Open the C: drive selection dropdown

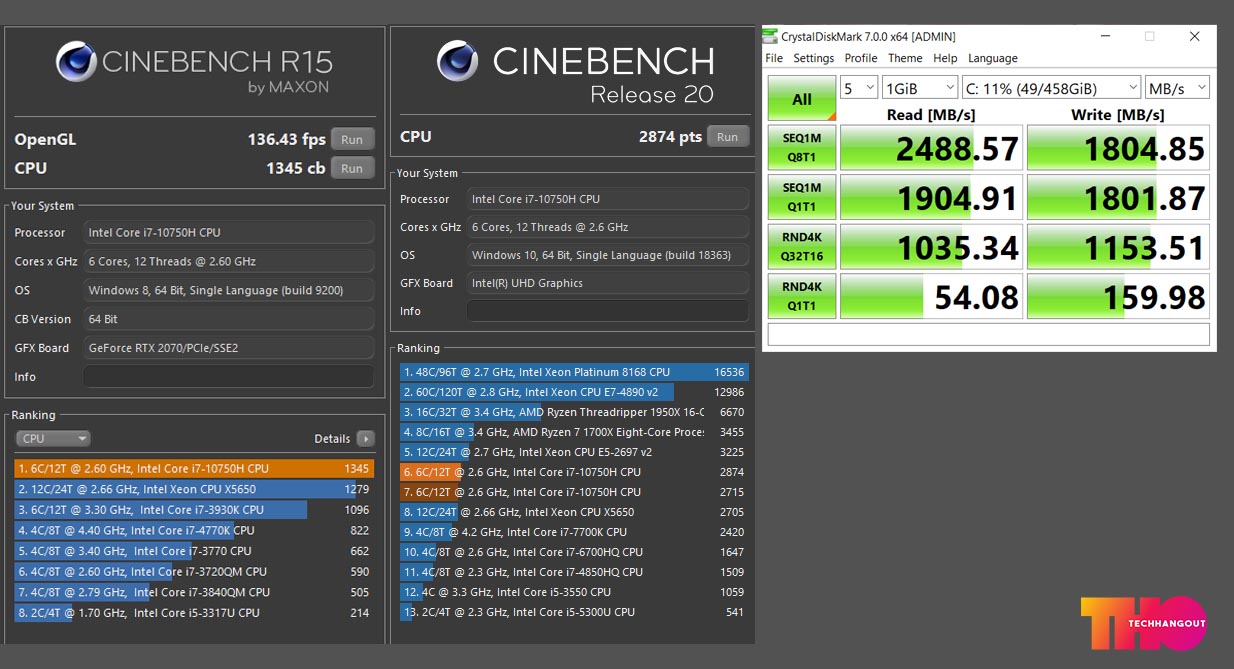pos(1052,88)
